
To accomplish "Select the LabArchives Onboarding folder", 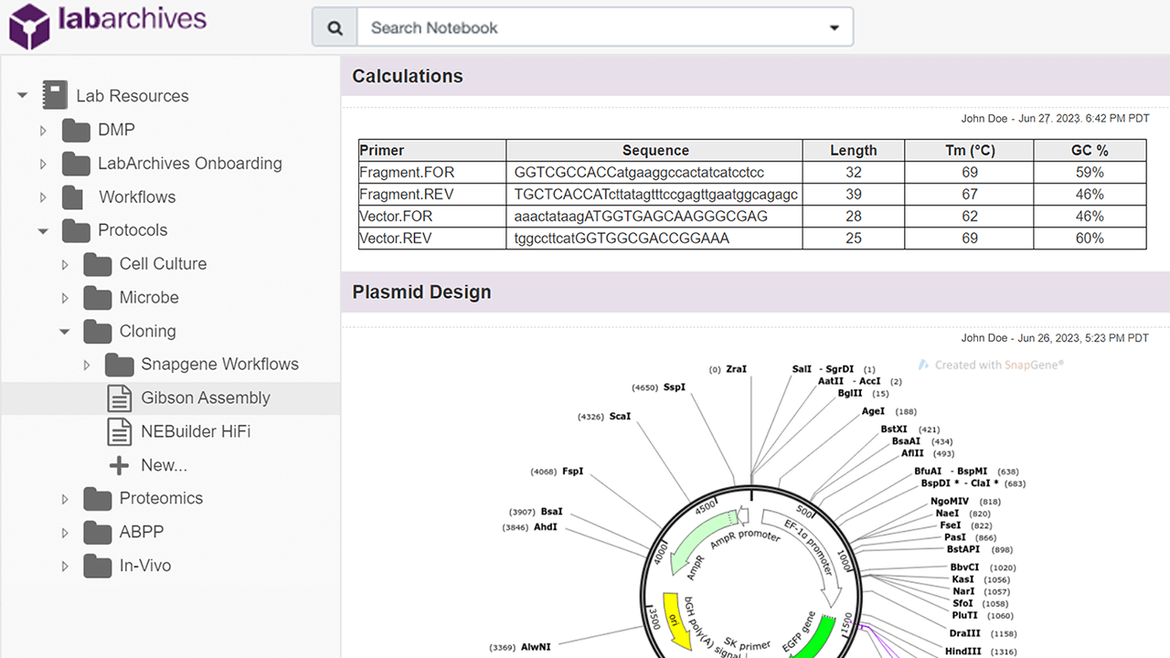I will tap(189, 164).
